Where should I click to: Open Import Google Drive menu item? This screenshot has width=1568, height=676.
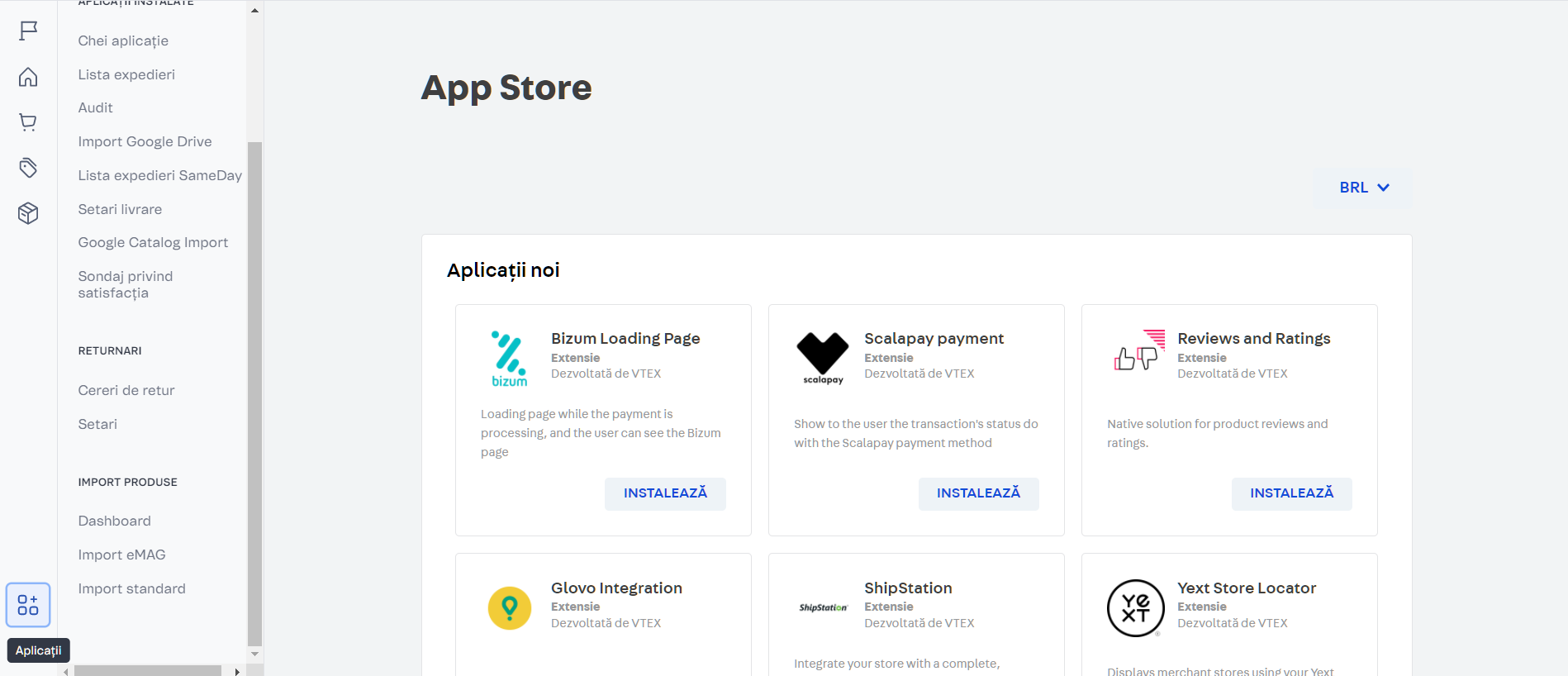[145, 141]
